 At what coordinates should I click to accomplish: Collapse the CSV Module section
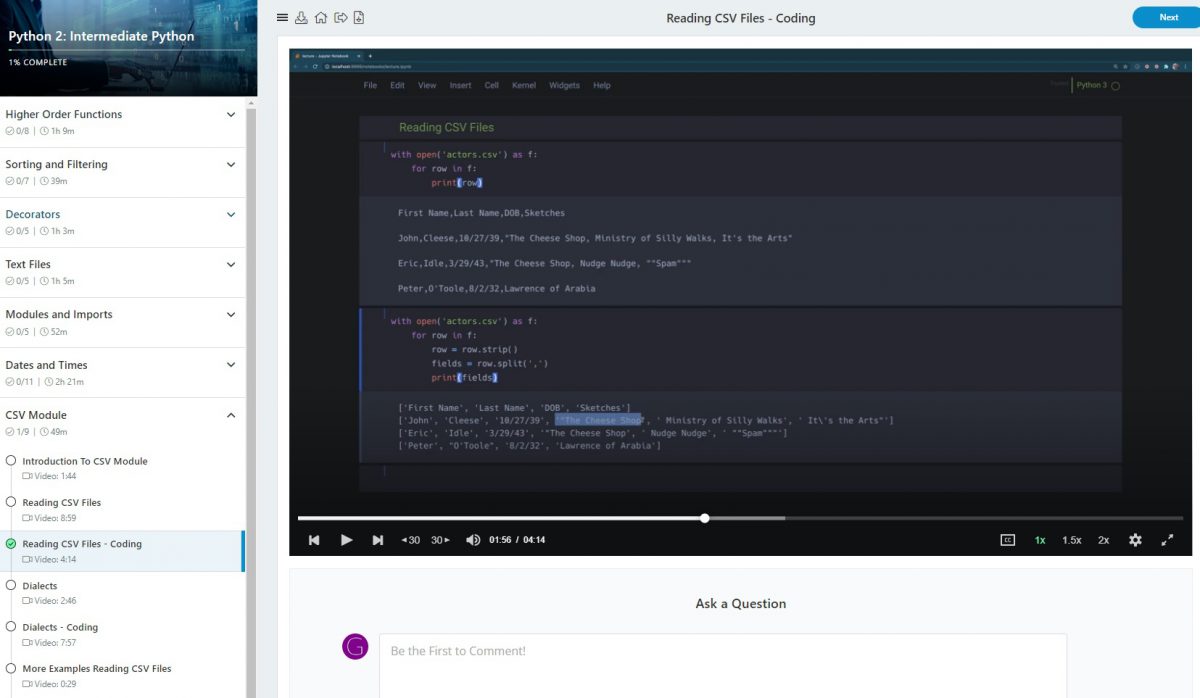pyautogui.click(x=231, y=414)
